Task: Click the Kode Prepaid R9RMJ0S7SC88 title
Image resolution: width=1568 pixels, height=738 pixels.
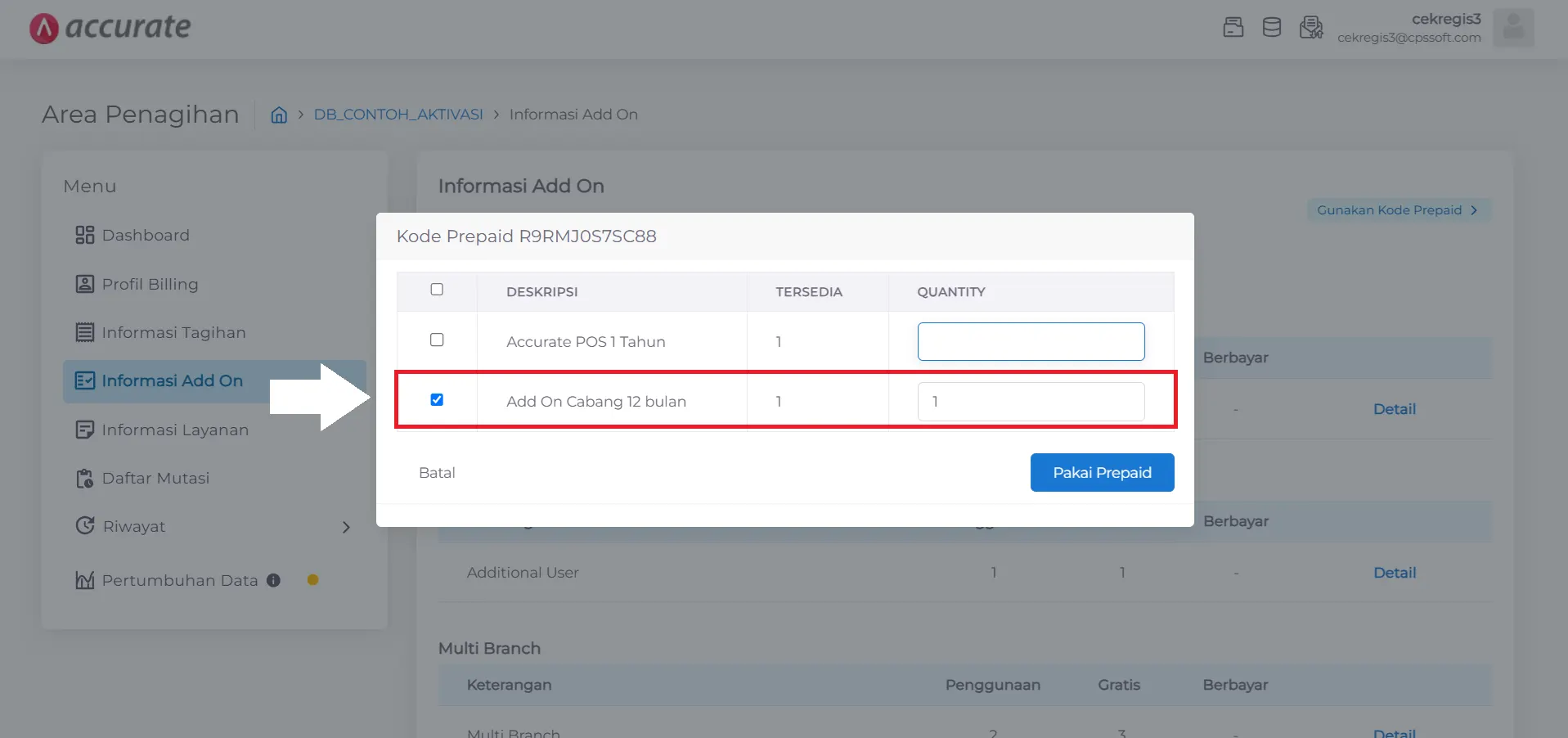Action: (x=526, y=236)
